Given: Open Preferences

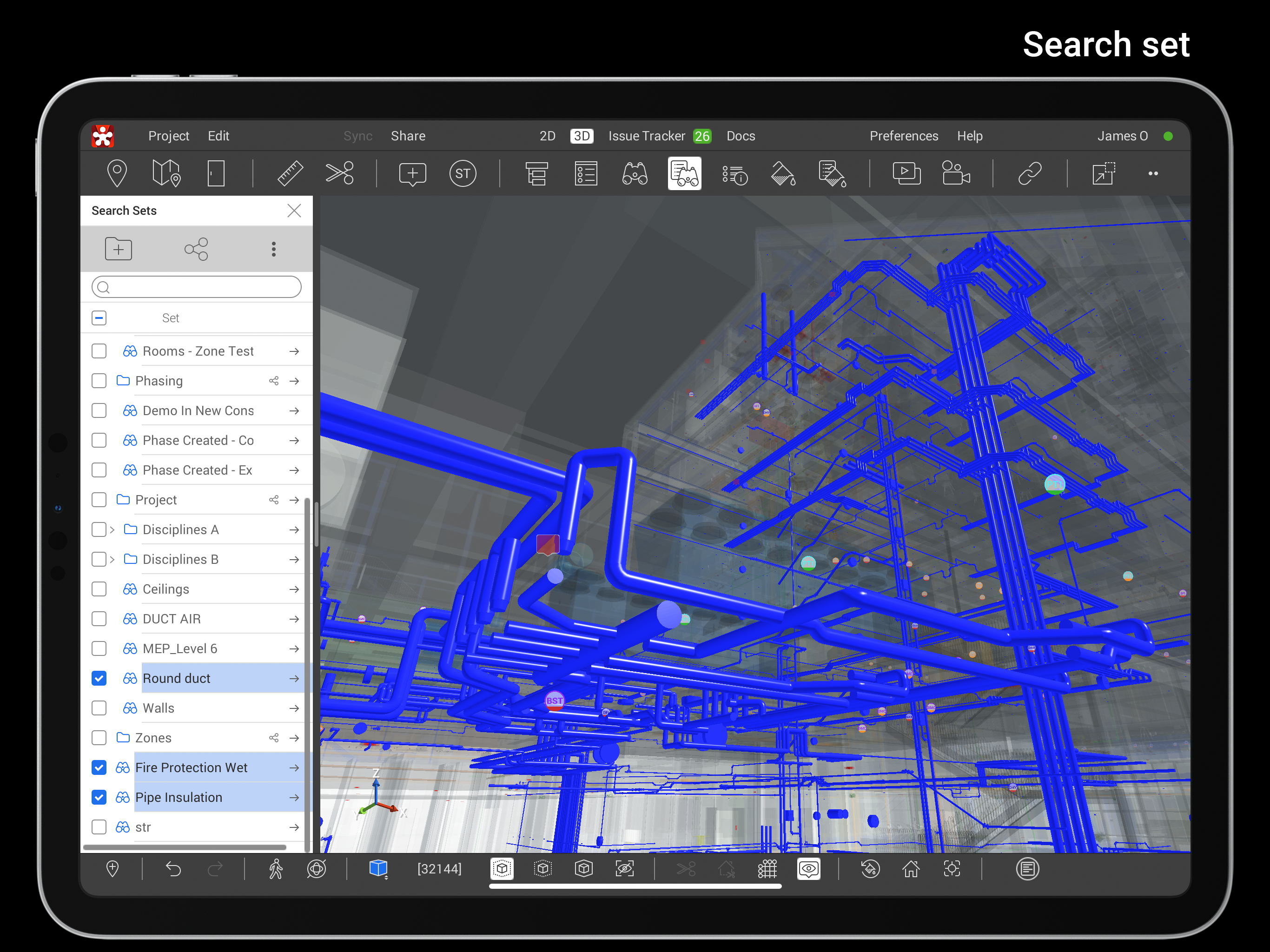Looking at the screenshot, I should click(904, 136).
